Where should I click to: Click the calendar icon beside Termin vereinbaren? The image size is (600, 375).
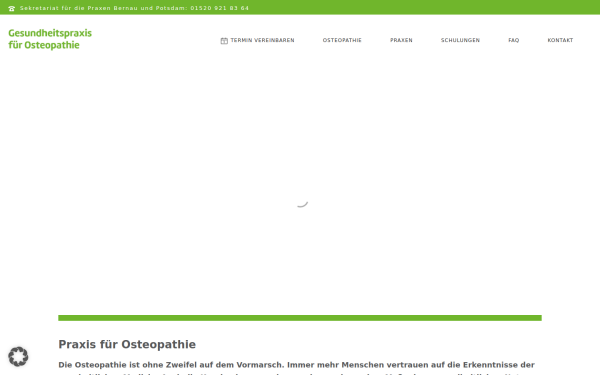(224, 41)
